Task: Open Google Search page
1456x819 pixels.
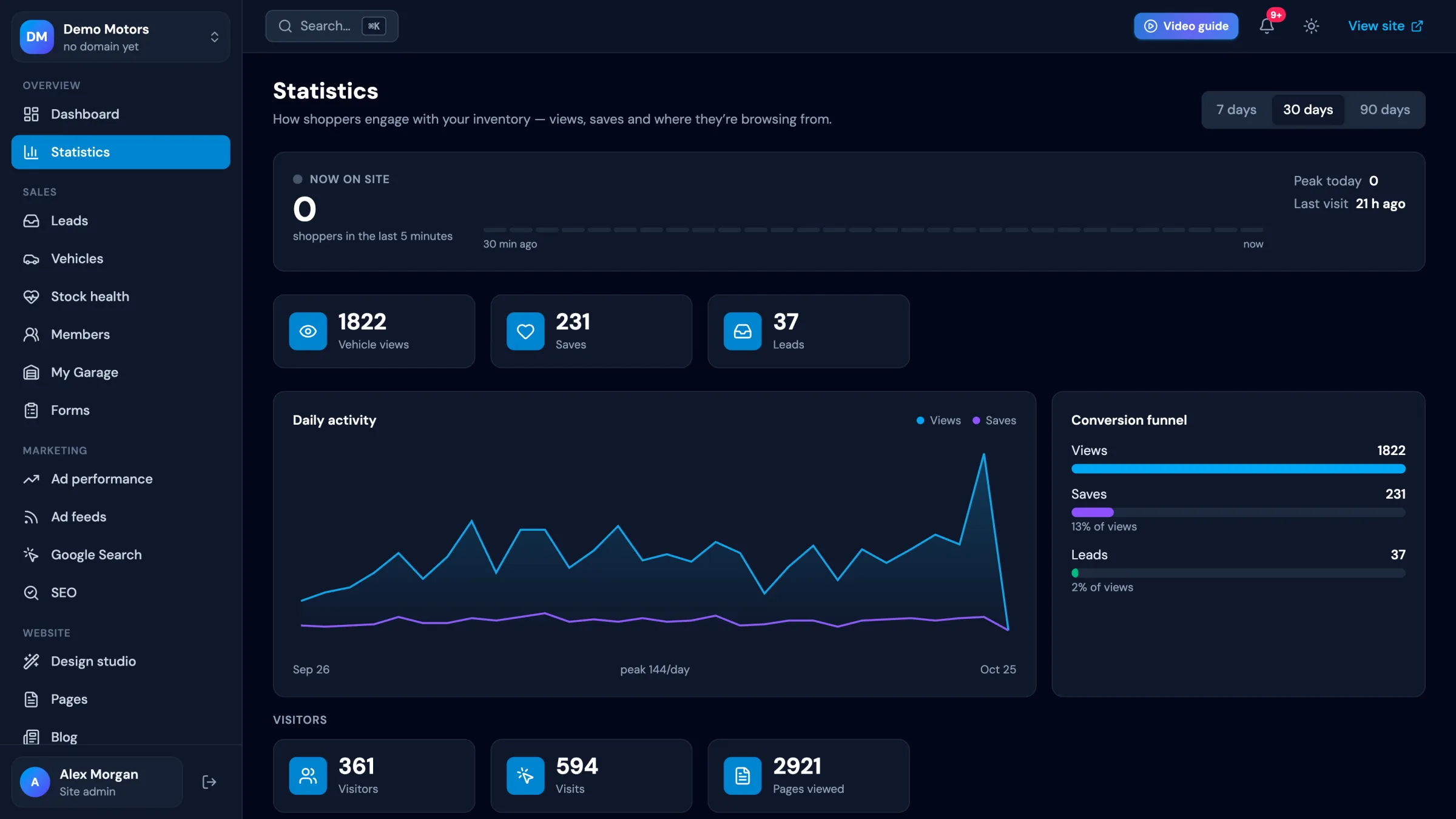Action: (x=121, y=555)
